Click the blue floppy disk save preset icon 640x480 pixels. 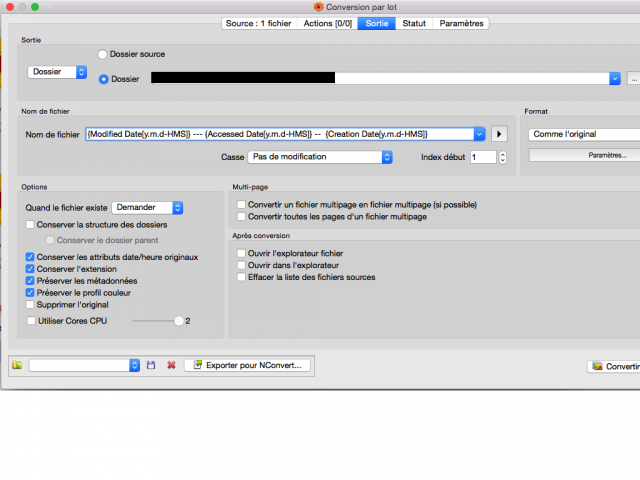(151, 365)
